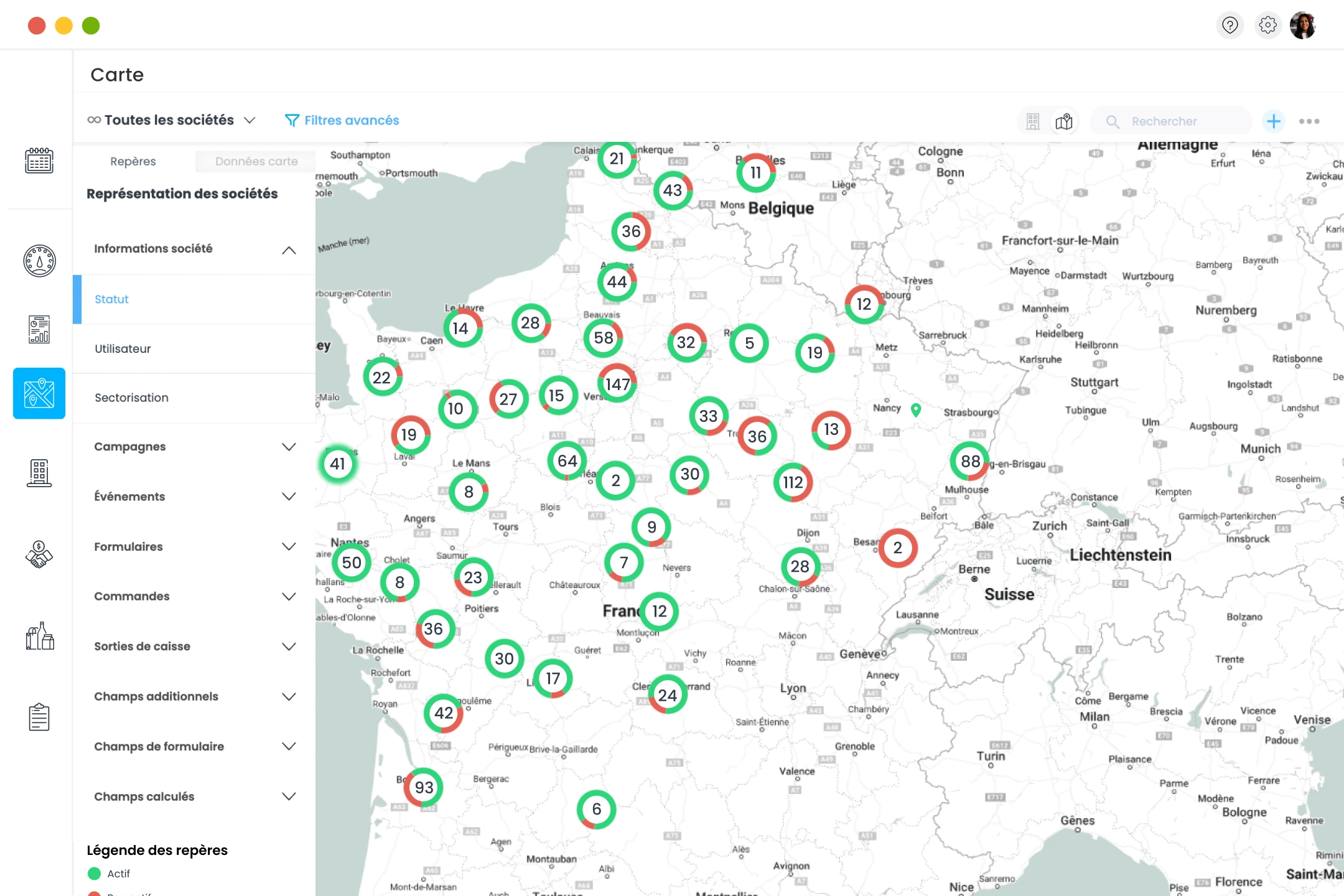Select the deals handshake icon

point(39,554)
